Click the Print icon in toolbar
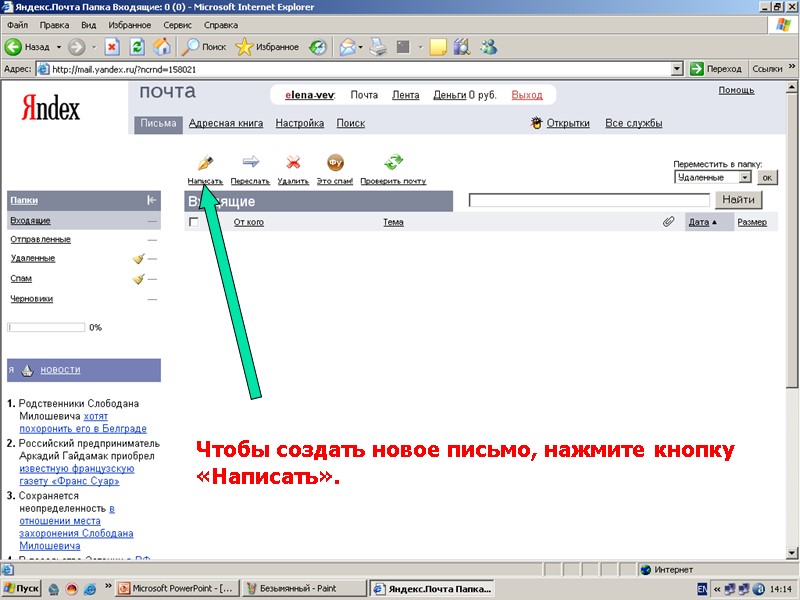The width and height of the screenshot is (800, 600). tap(378, 47)
